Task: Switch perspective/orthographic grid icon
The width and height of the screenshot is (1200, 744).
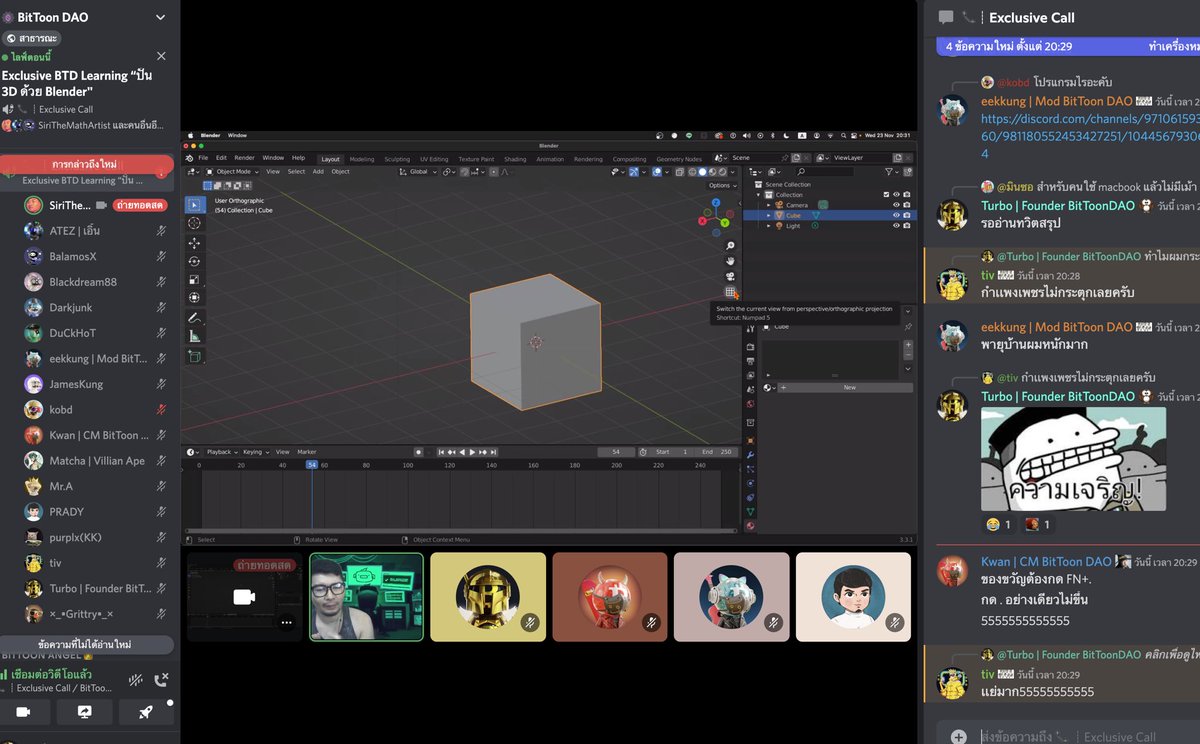Action: click(730, 293)
